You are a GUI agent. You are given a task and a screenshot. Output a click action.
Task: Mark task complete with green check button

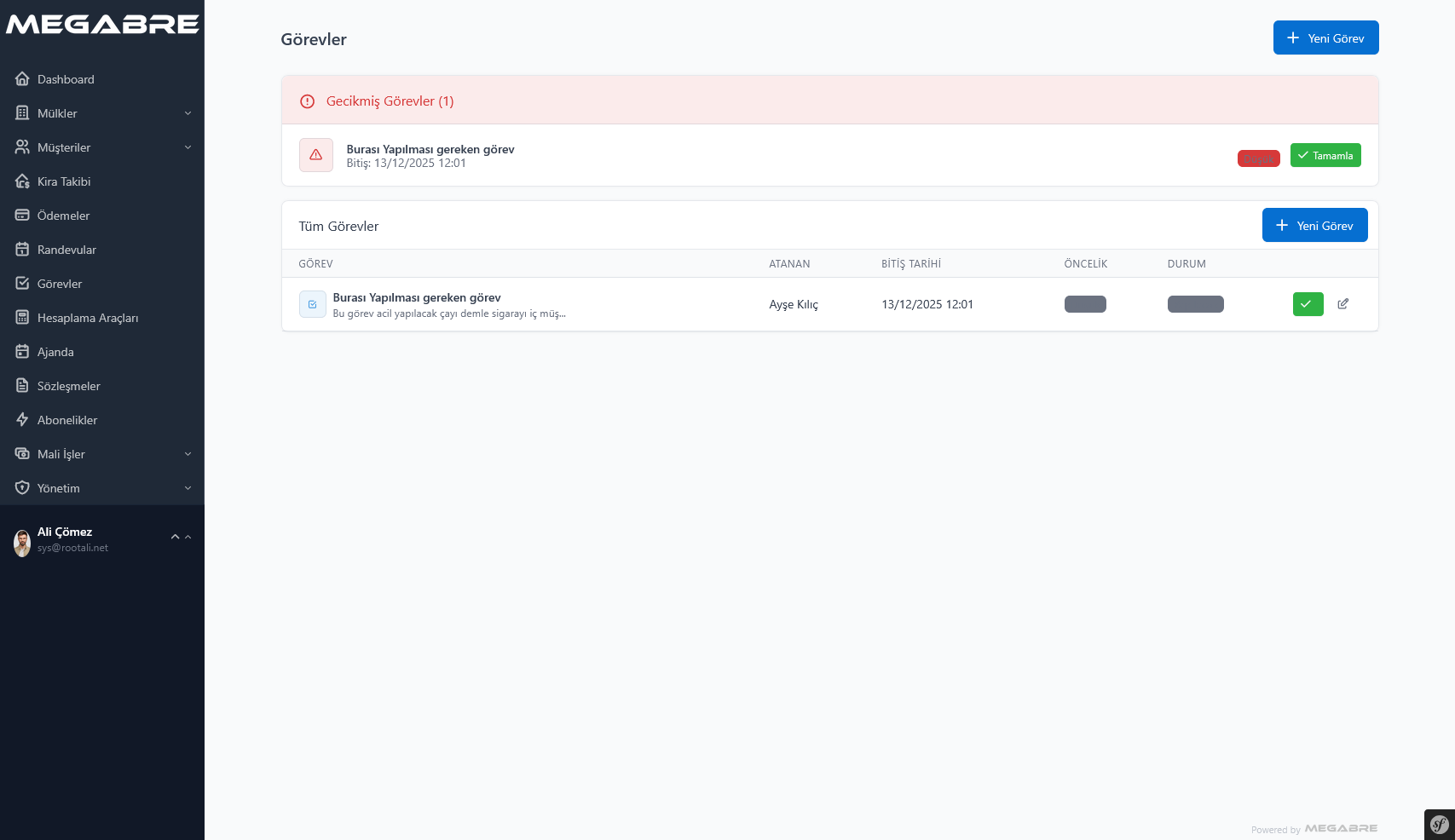click(1308, 304)
